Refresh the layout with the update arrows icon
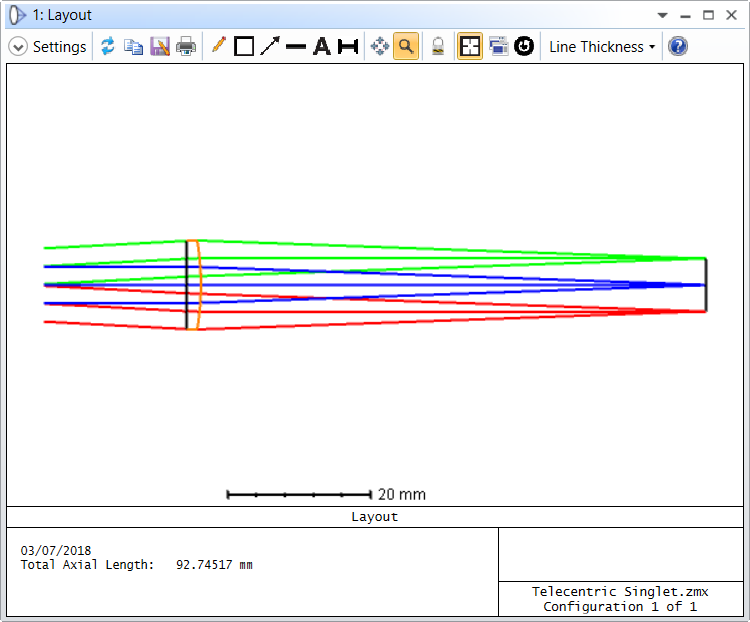 (108, 46)
